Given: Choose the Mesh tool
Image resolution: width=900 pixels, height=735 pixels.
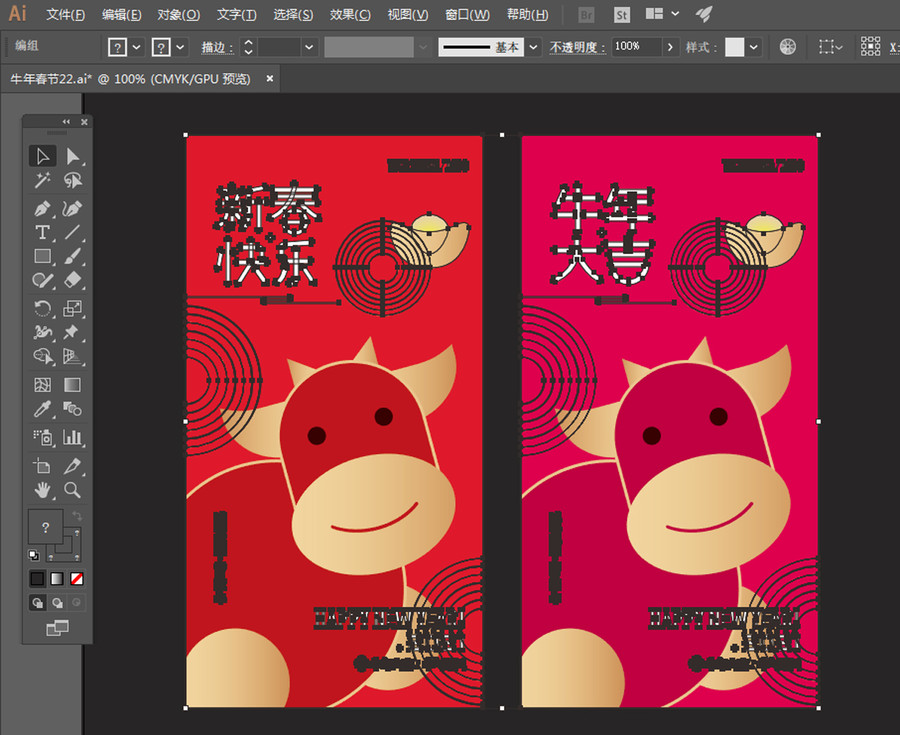Looking at the screenshot, I should (42, 384).
